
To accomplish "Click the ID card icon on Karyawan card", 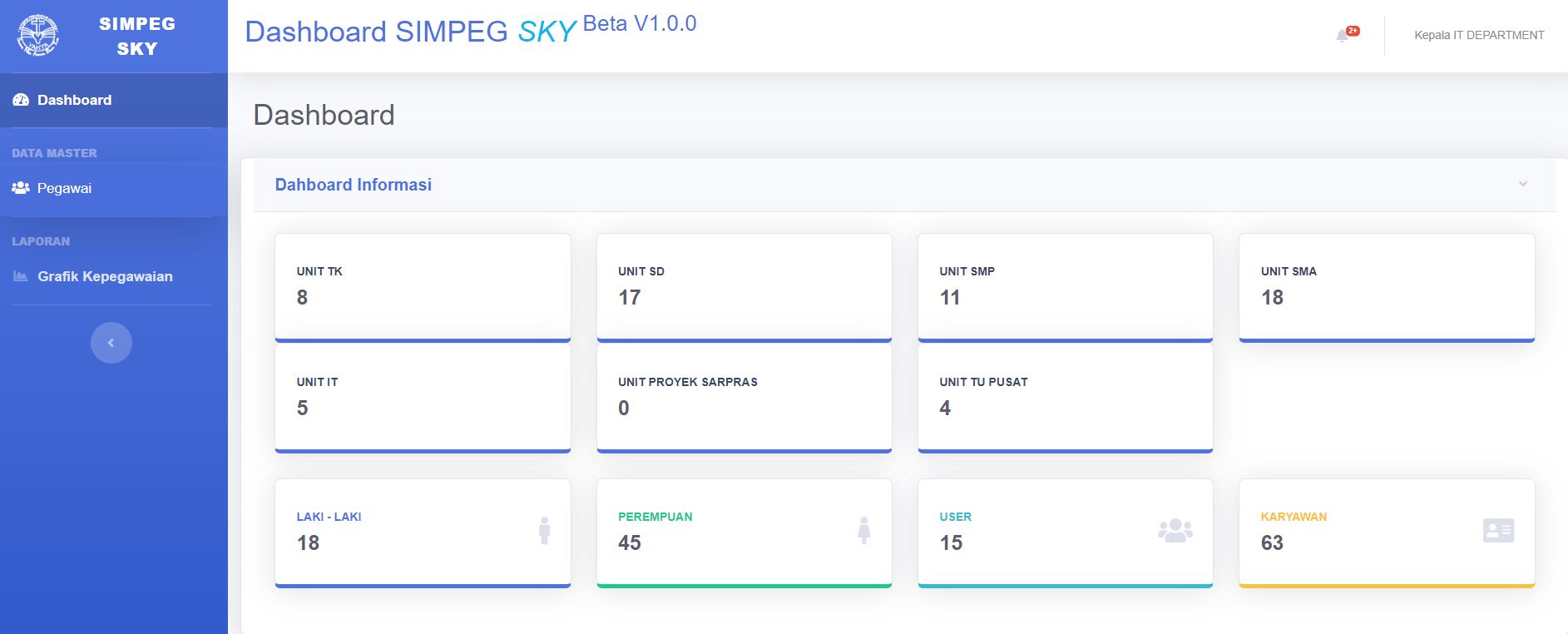I will point(1498,530).
